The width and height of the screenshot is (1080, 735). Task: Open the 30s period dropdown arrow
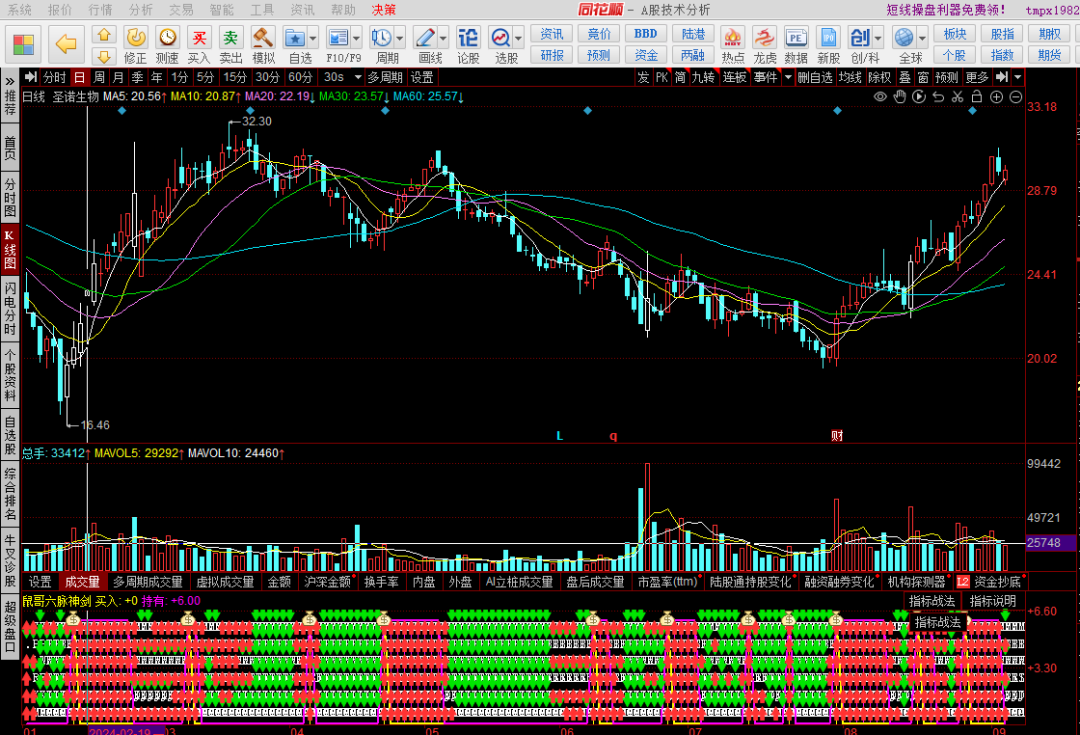click(x=357, y=77)
